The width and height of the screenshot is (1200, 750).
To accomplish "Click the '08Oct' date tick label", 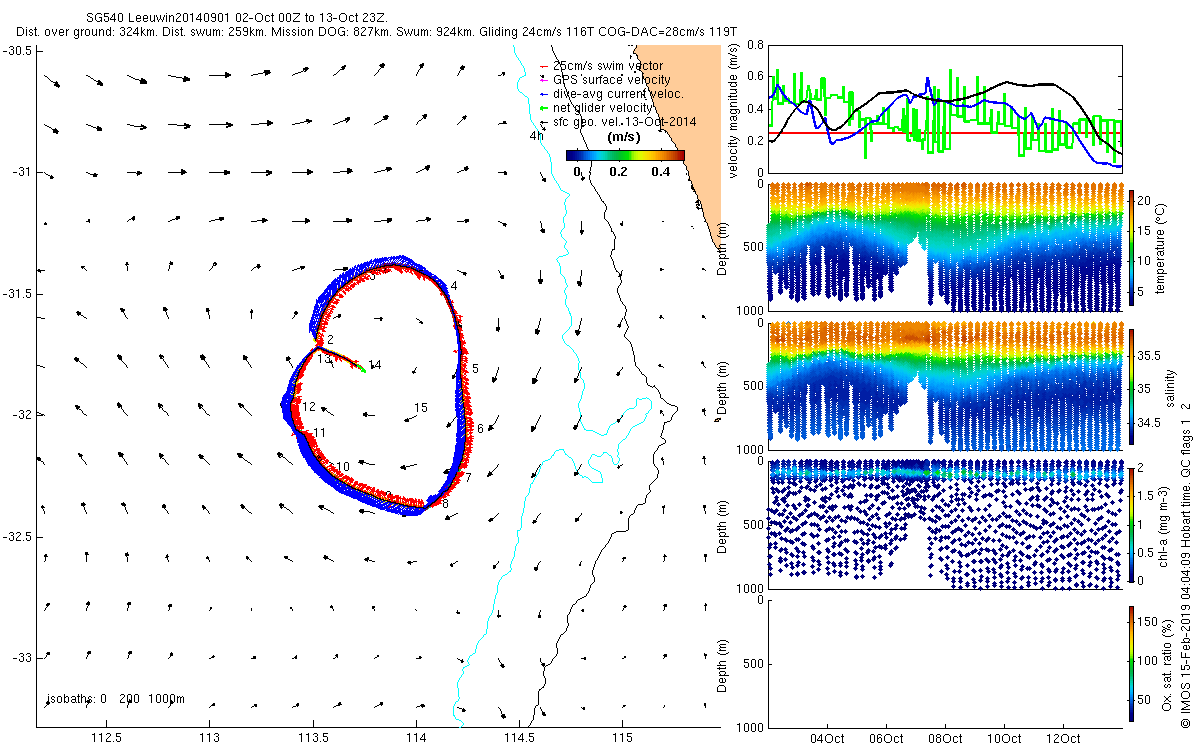I will (x=945, y=739).
